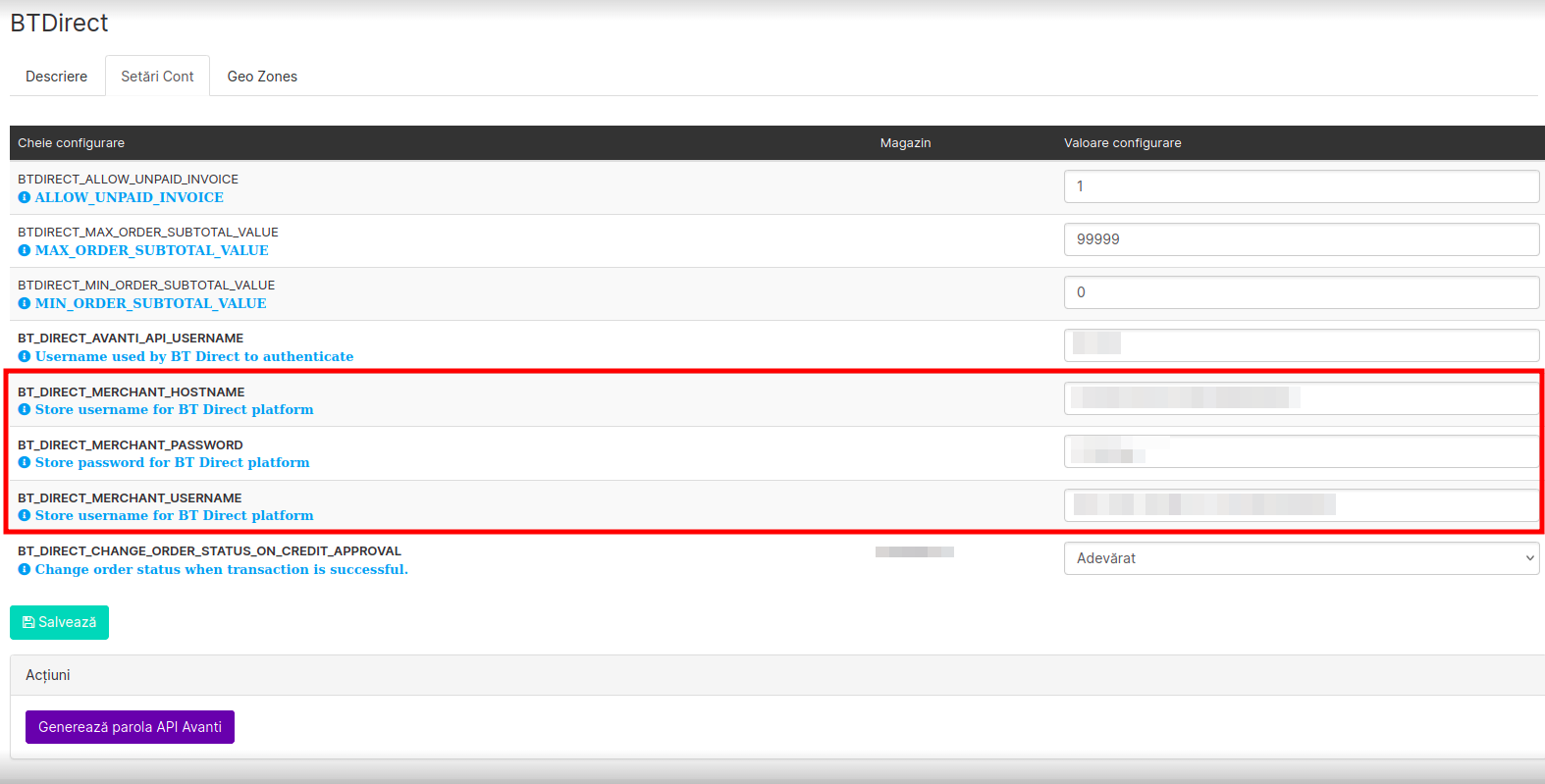Click the BTDIRECT_MIN_ORDER_SUBTOTAL_VALUE key text
Screen dimensions: 1545x784
click(146, 285)
